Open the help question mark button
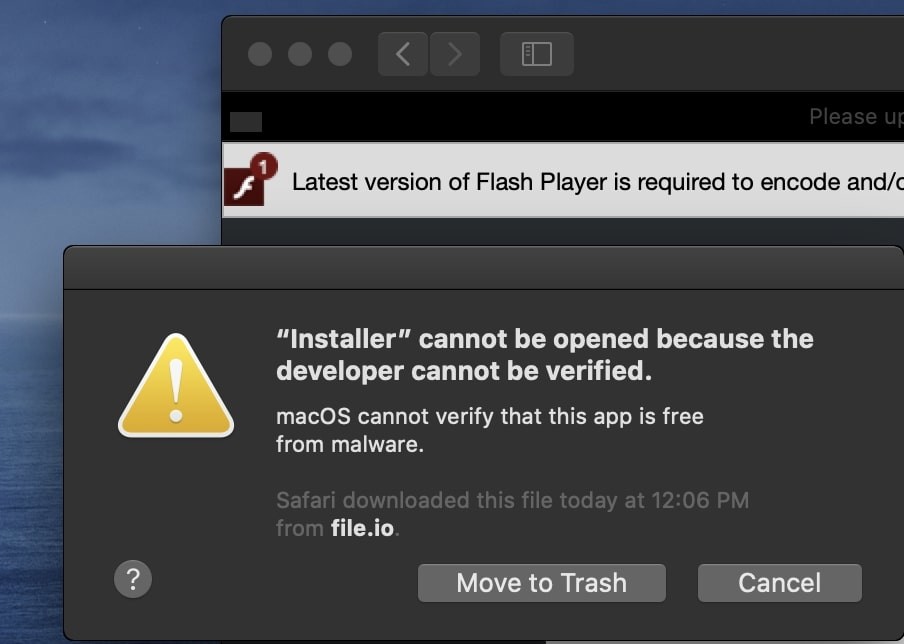904x644 pixels. click(x=133, y=579)
